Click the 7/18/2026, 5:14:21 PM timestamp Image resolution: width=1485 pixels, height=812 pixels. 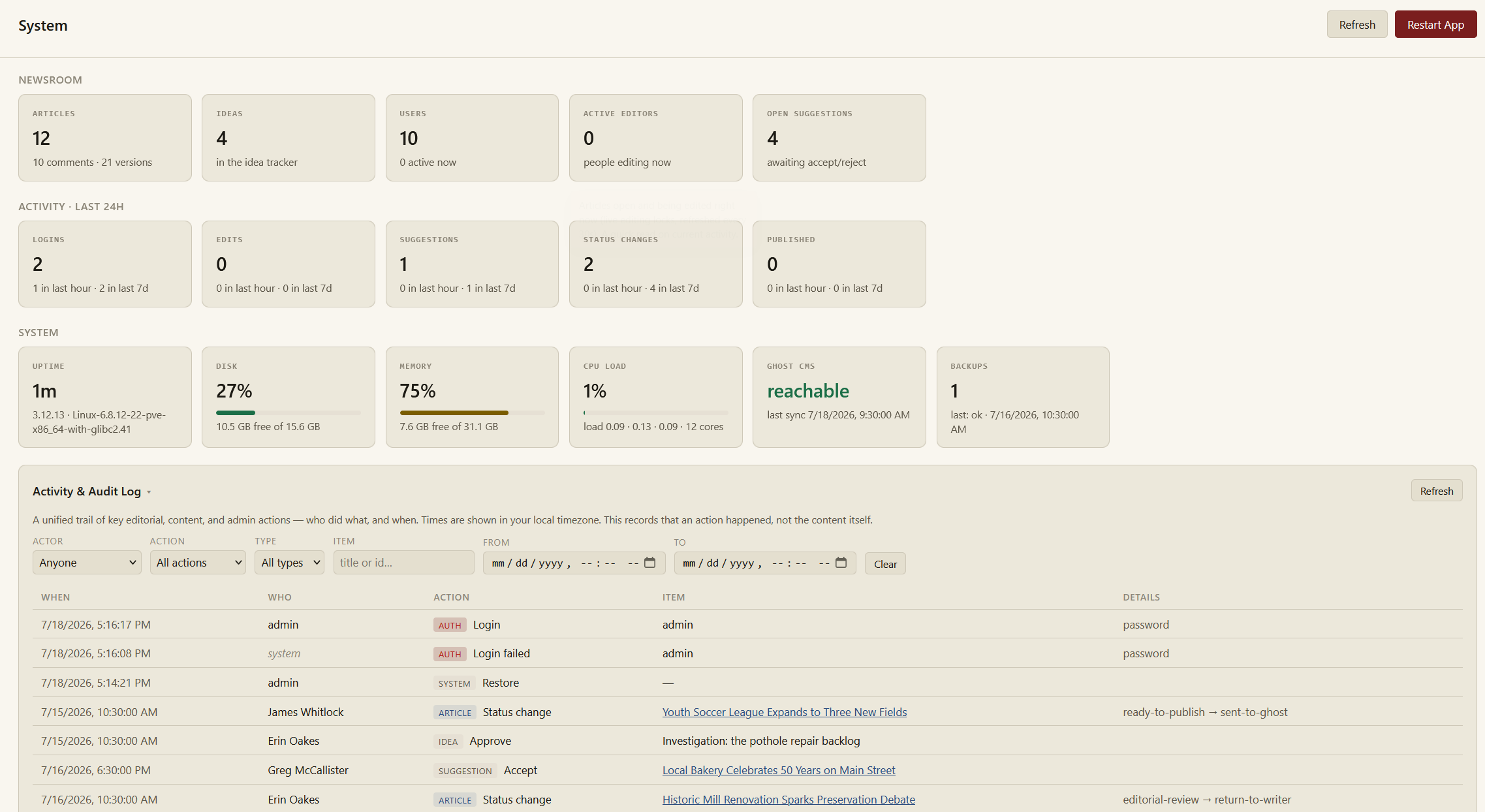pos(96,683)
